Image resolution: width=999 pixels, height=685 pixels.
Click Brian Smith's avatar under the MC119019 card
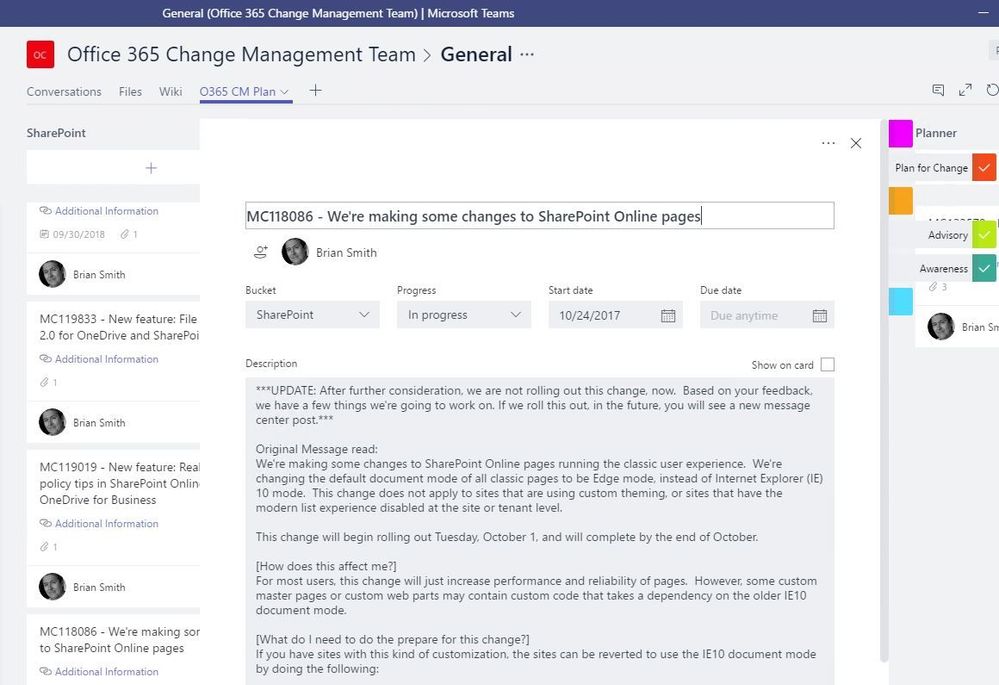pos(52,586)
